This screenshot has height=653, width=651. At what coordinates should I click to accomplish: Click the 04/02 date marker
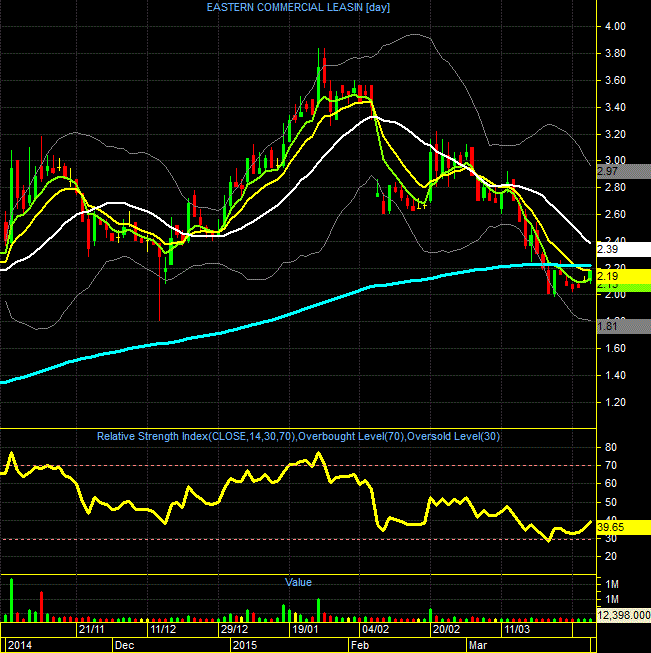point(376,629)
